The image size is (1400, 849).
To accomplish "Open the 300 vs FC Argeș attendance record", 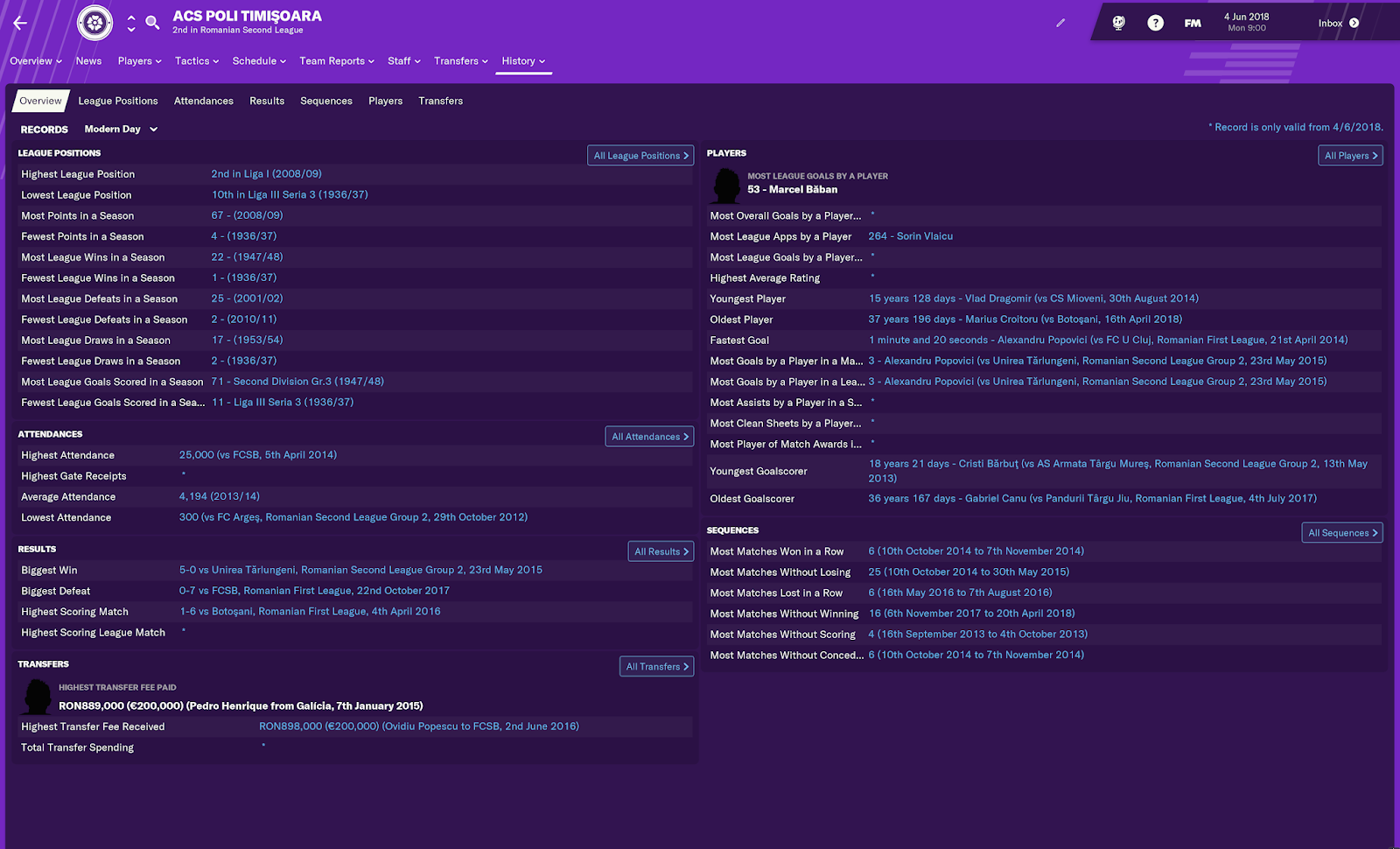I will [353, 517].
